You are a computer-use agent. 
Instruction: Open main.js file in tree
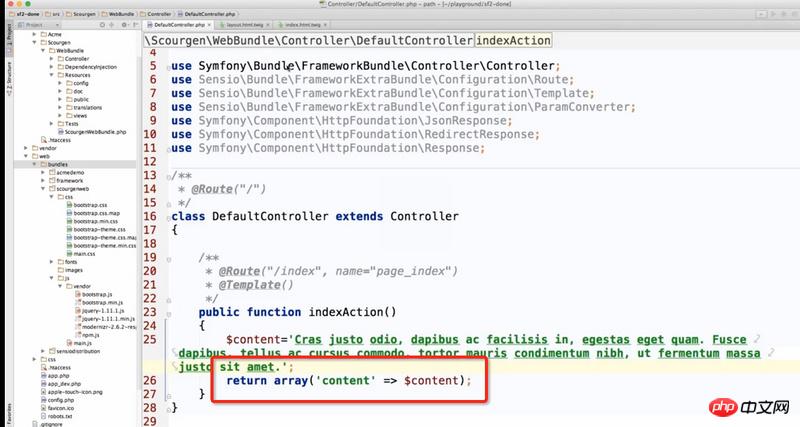[x=79, y=343]
